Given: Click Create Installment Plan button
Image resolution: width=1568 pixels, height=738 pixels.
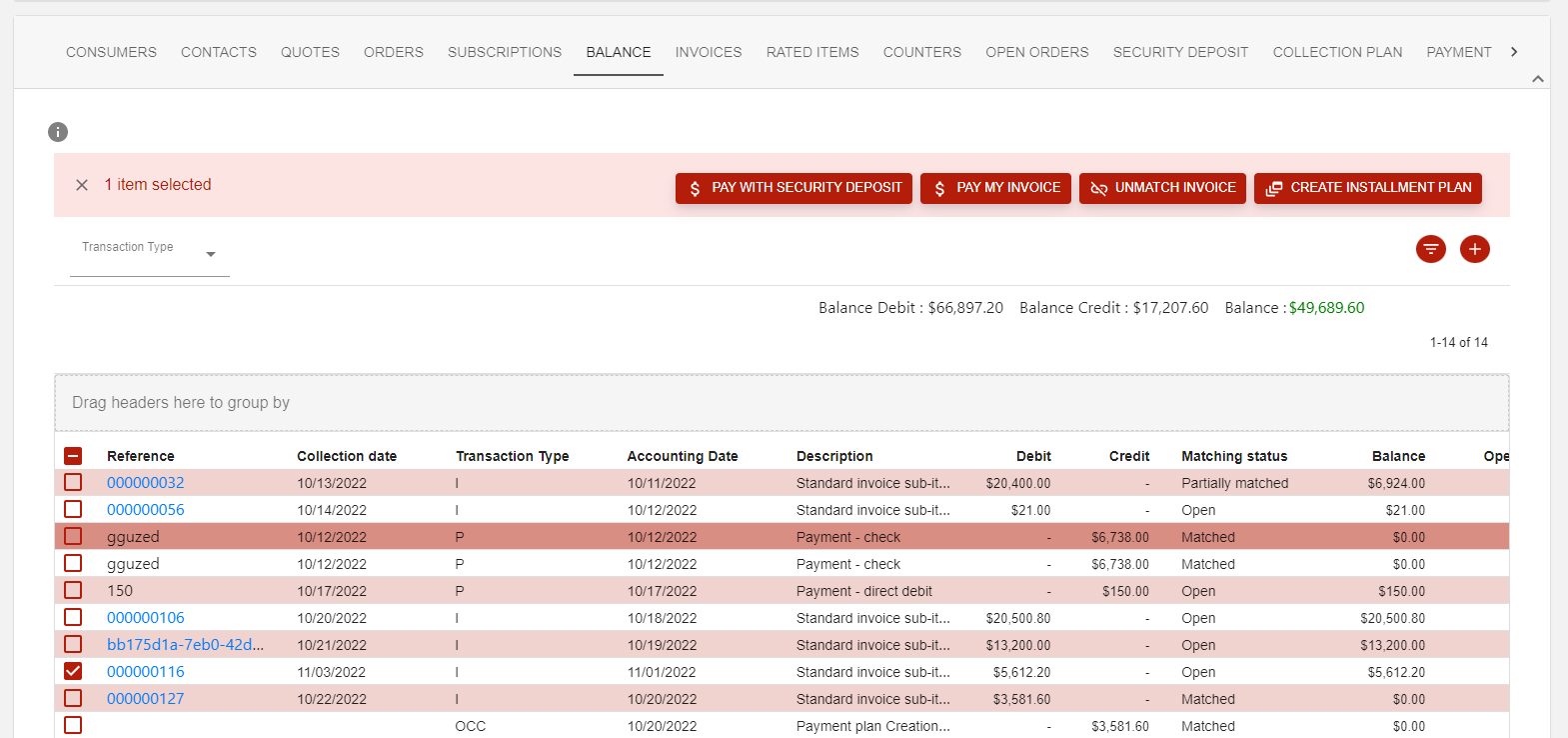Looking at the screenshot, I should tap(1367, 188).
